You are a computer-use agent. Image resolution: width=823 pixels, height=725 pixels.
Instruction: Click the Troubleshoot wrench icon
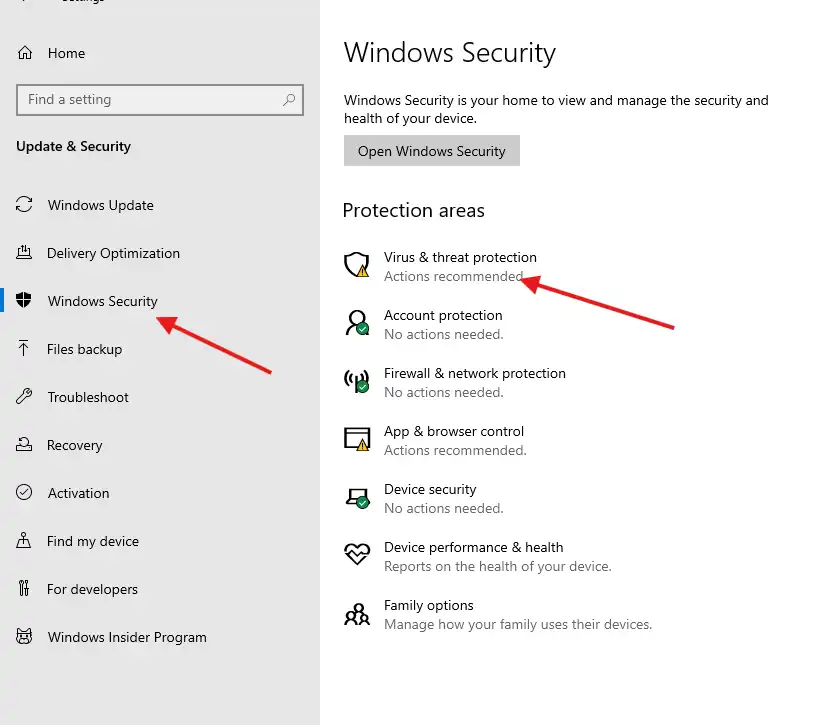[24, 396]
